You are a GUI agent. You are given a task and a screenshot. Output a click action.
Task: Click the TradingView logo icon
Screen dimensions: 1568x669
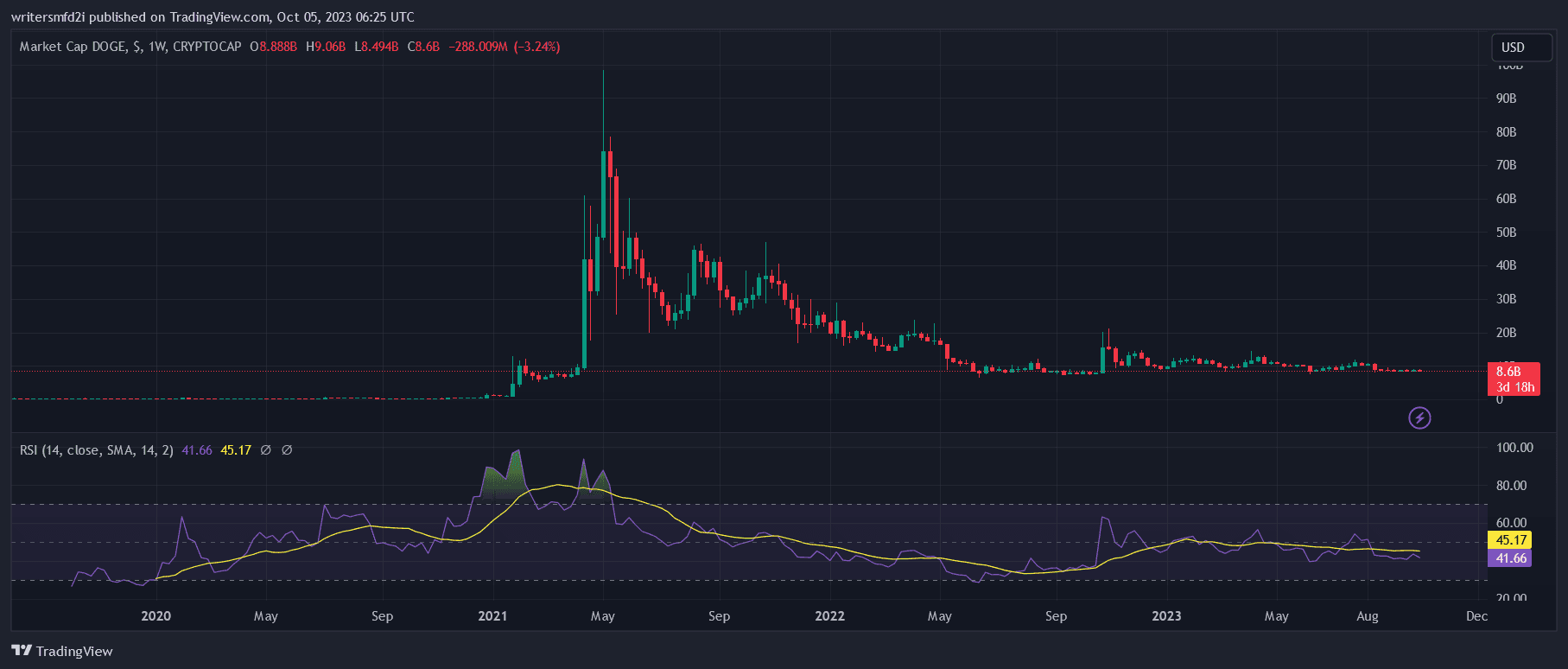21,651
